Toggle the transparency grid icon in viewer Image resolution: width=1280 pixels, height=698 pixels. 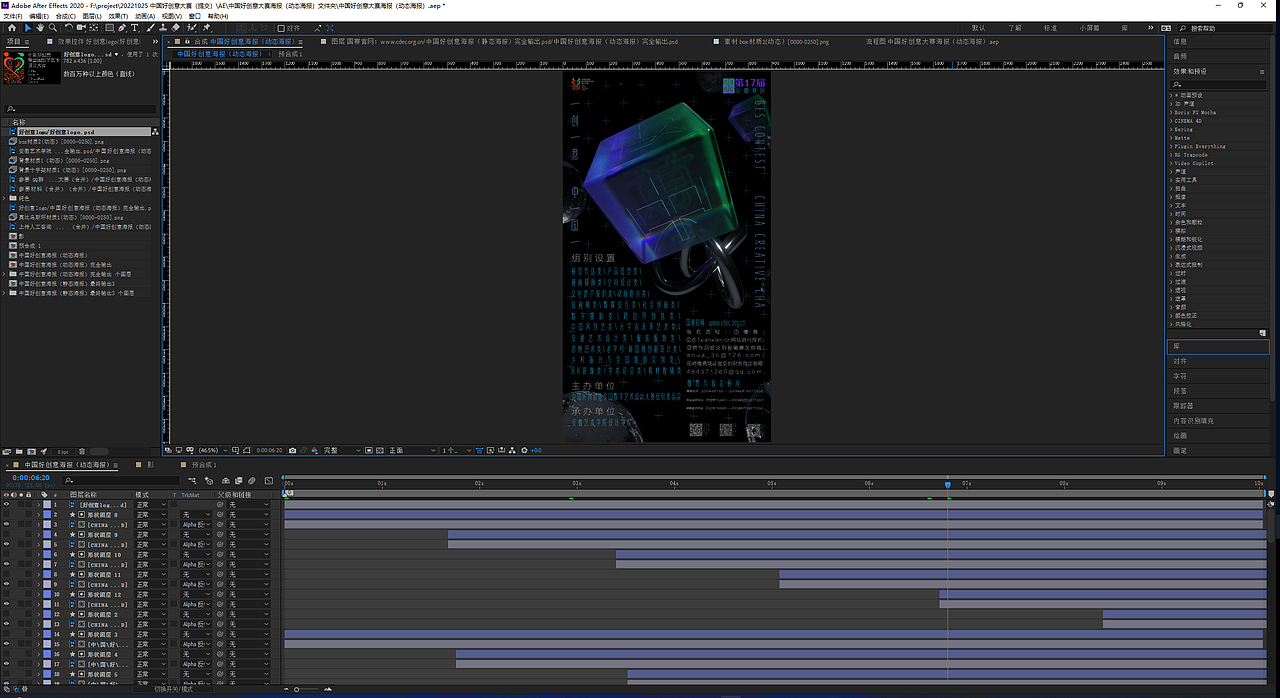pyautogui.click(x=380, y=451)
